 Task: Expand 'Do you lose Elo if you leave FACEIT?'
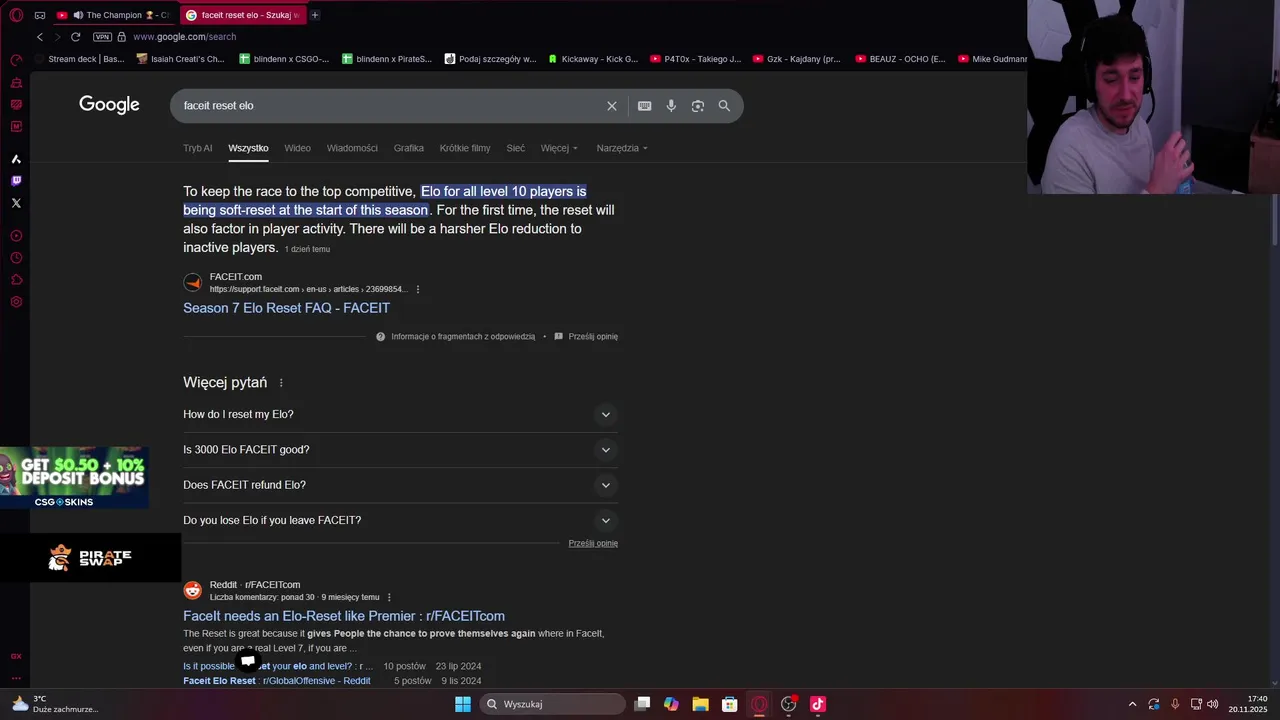[x=400, y=520]
